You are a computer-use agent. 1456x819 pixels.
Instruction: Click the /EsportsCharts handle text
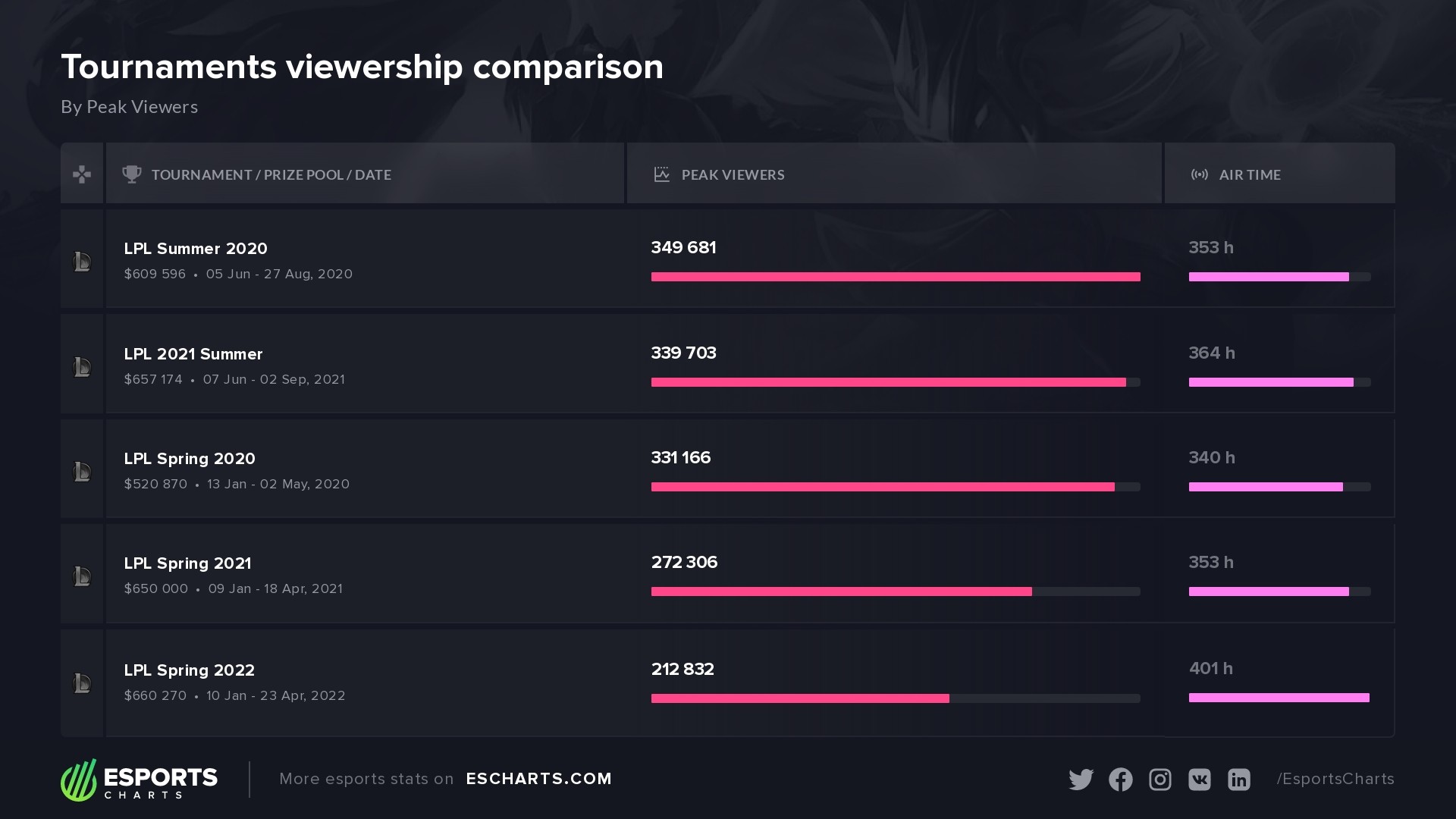(1335, 779)
